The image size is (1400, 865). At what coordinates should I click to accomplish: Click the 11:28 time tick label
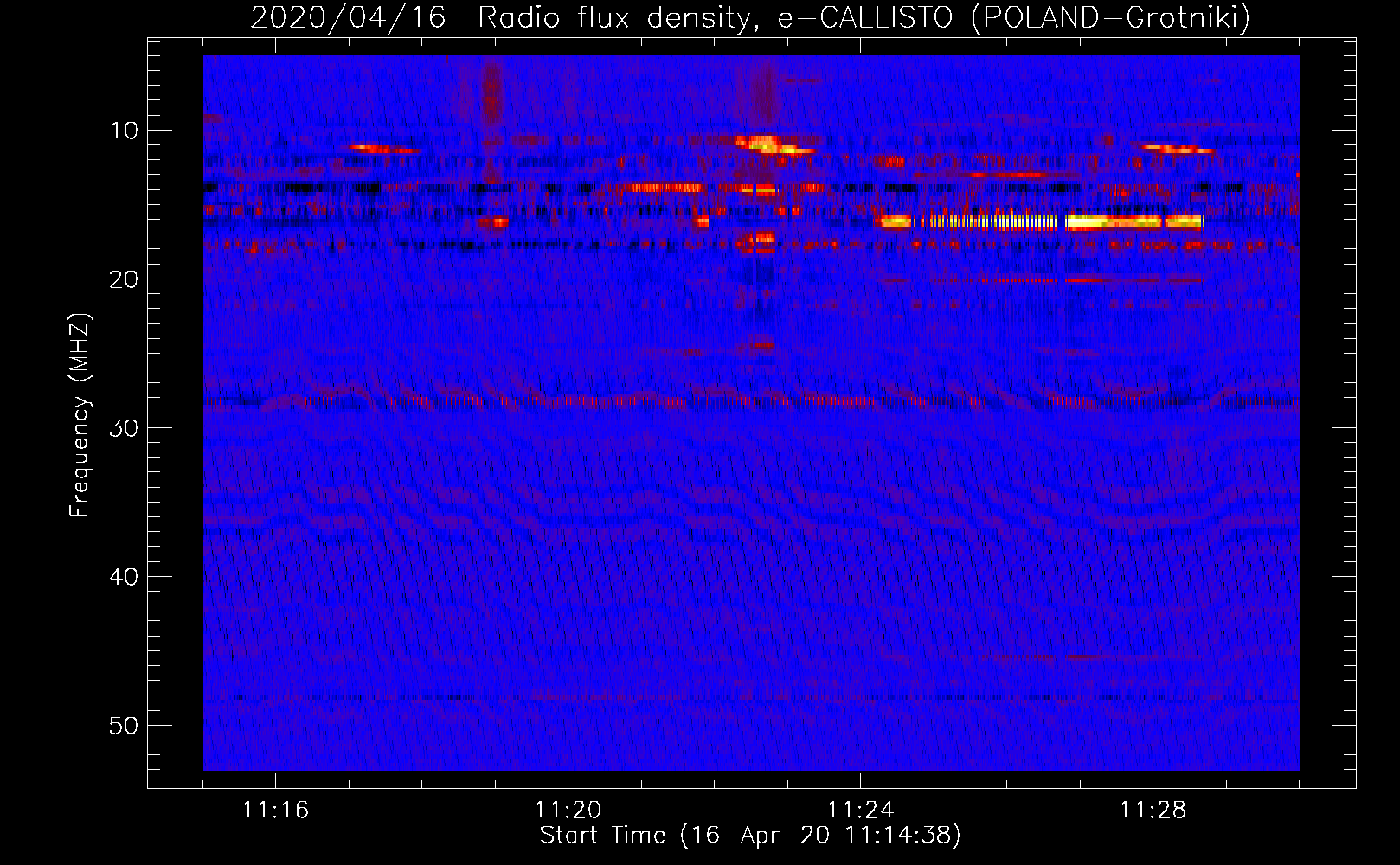pos(1153,811)
